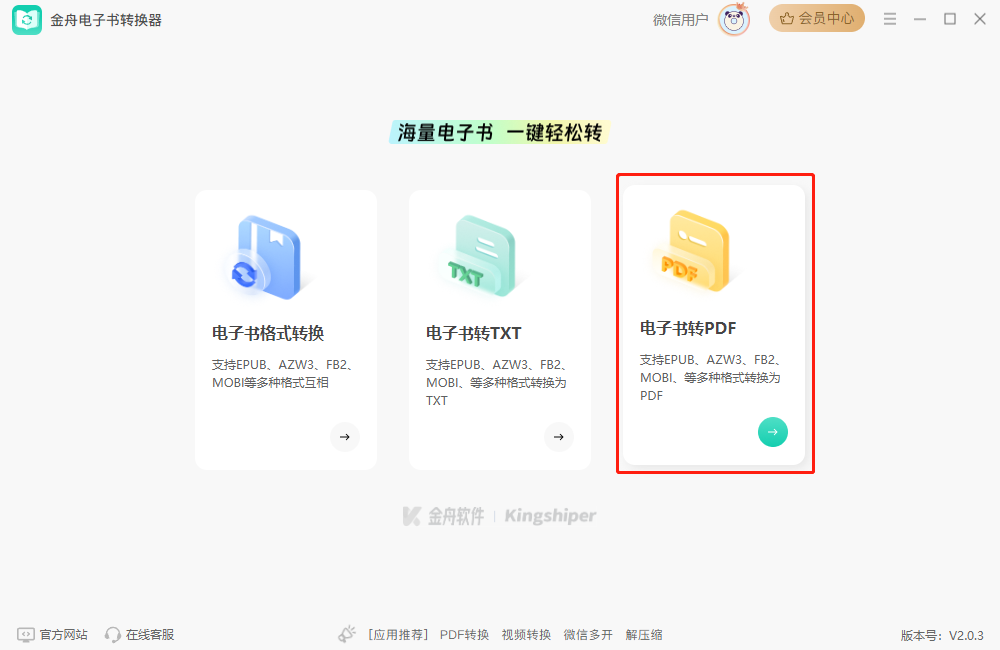Click the blue book conversion icon
1000x650 pixels.
tap(267, 258)
